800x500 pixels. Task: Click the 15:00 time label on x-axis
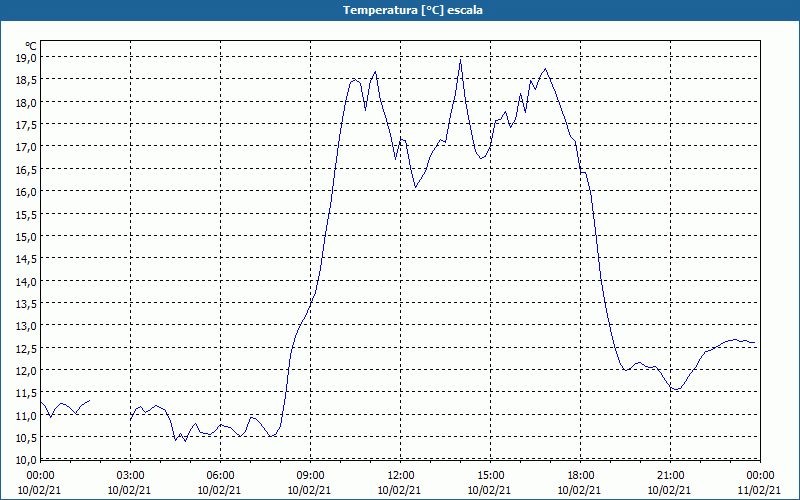pos(490,476)
